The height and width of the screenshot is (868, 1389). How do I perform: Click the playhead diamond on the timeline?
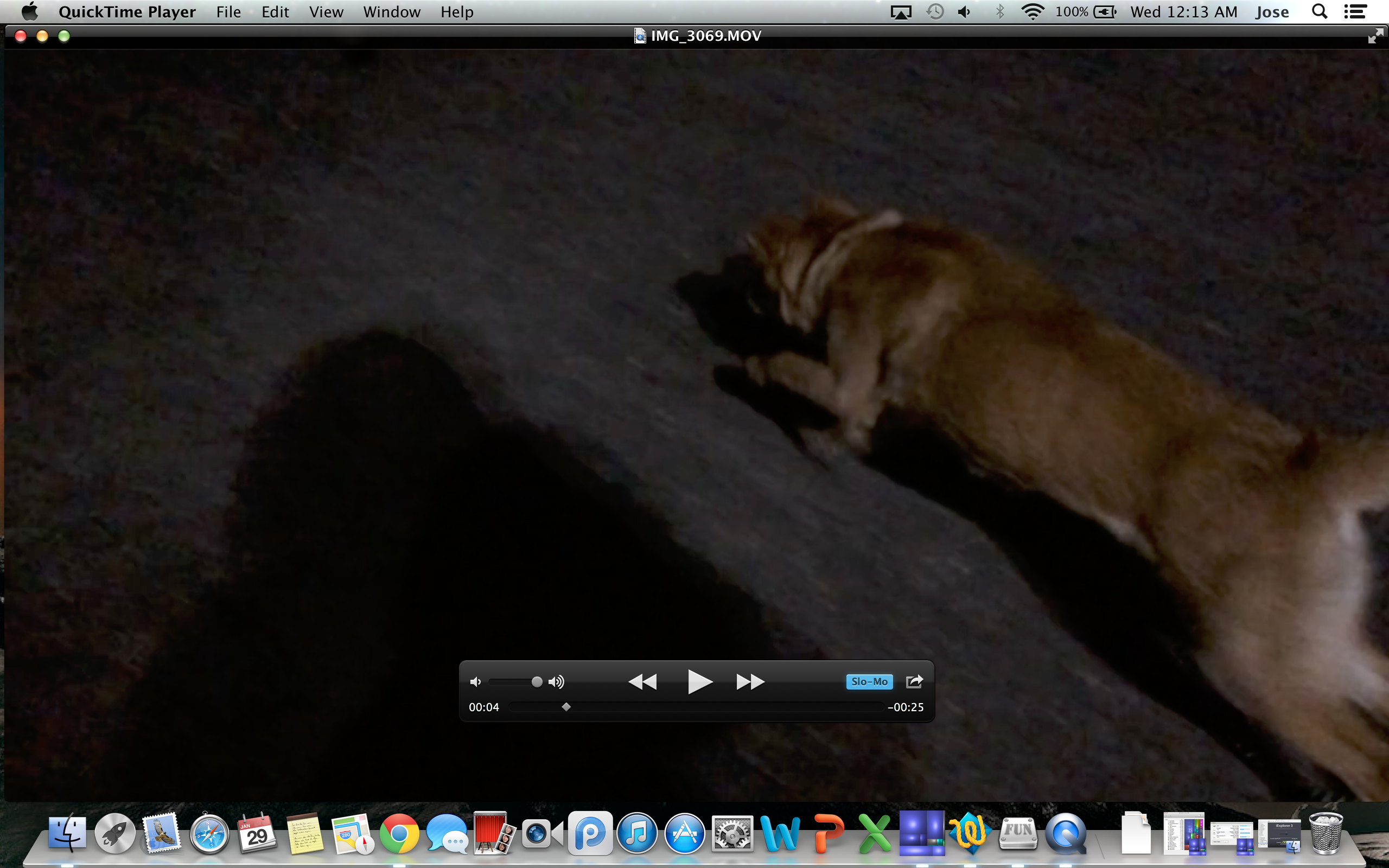tap(566, 707)
